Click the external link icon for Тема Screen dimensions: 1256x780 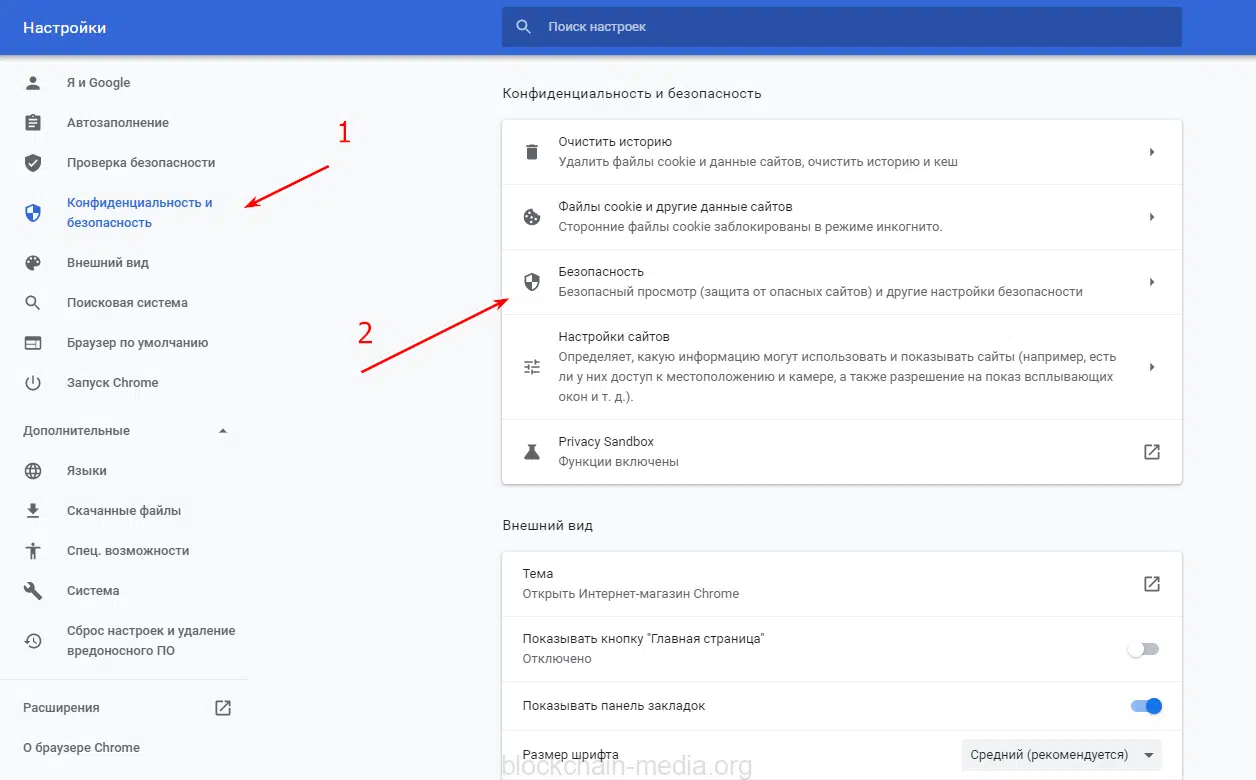[x=1152, y=584]
